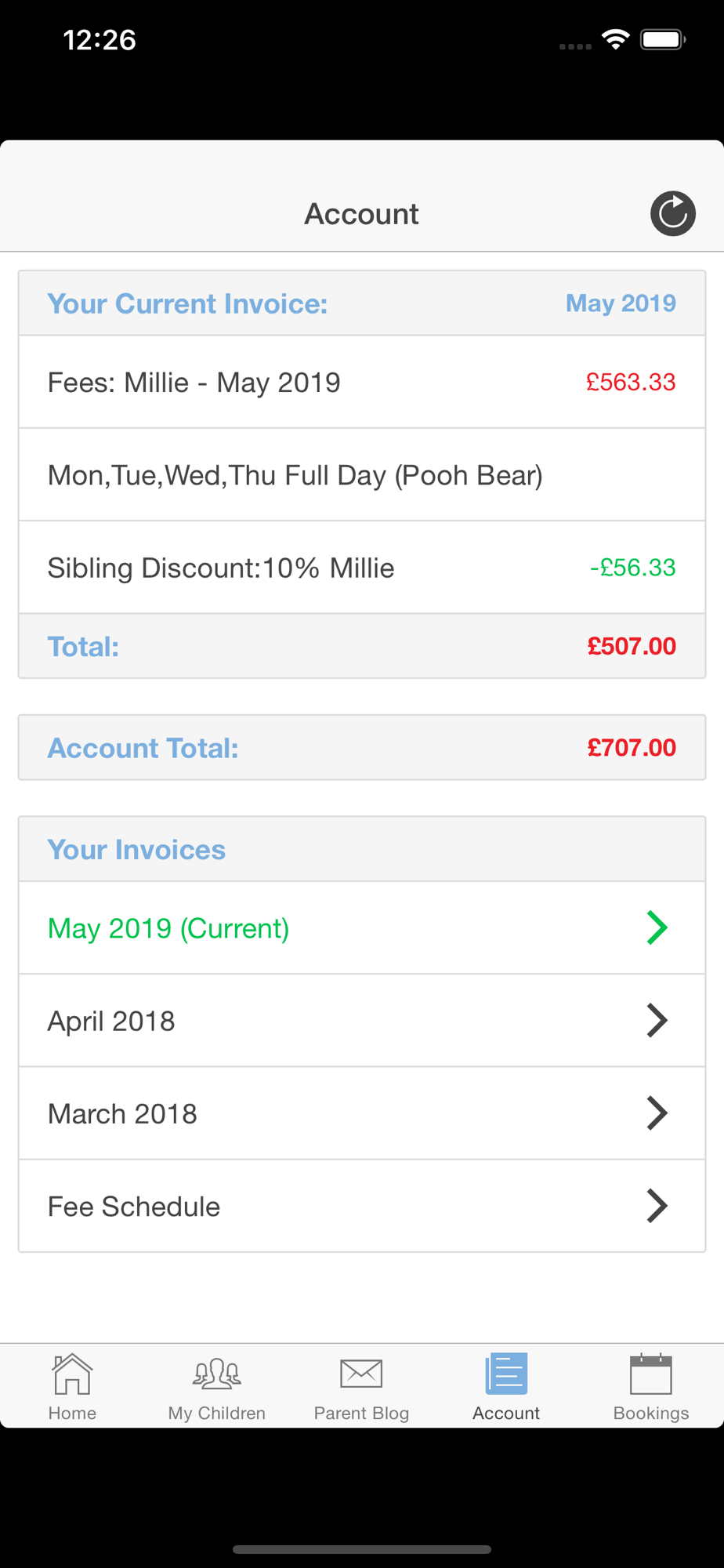Screen dimensions: 724x1568
Task: Open the Home tab icon
Action: click(x=72, y=1374)
